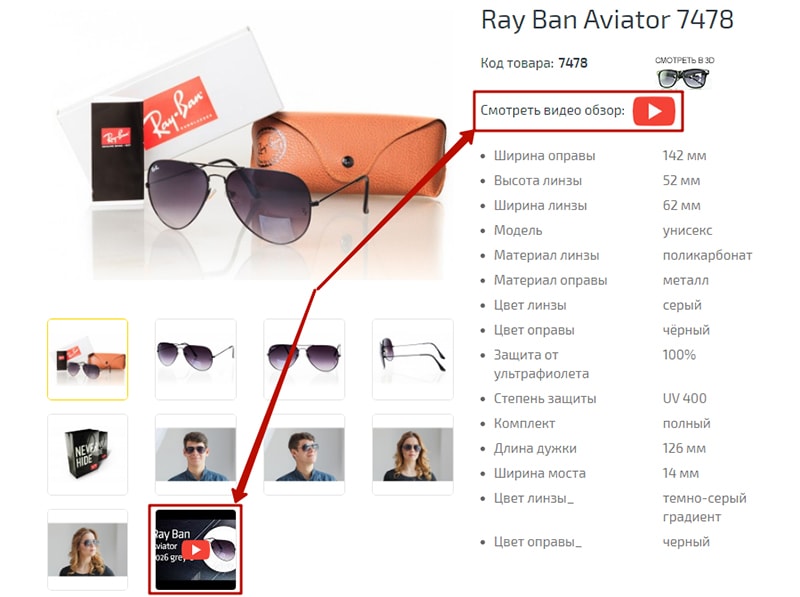This screenshot has width=800, height=597.
Task: Play the video review with red YouTube button
Action: [x=654, y=111]
